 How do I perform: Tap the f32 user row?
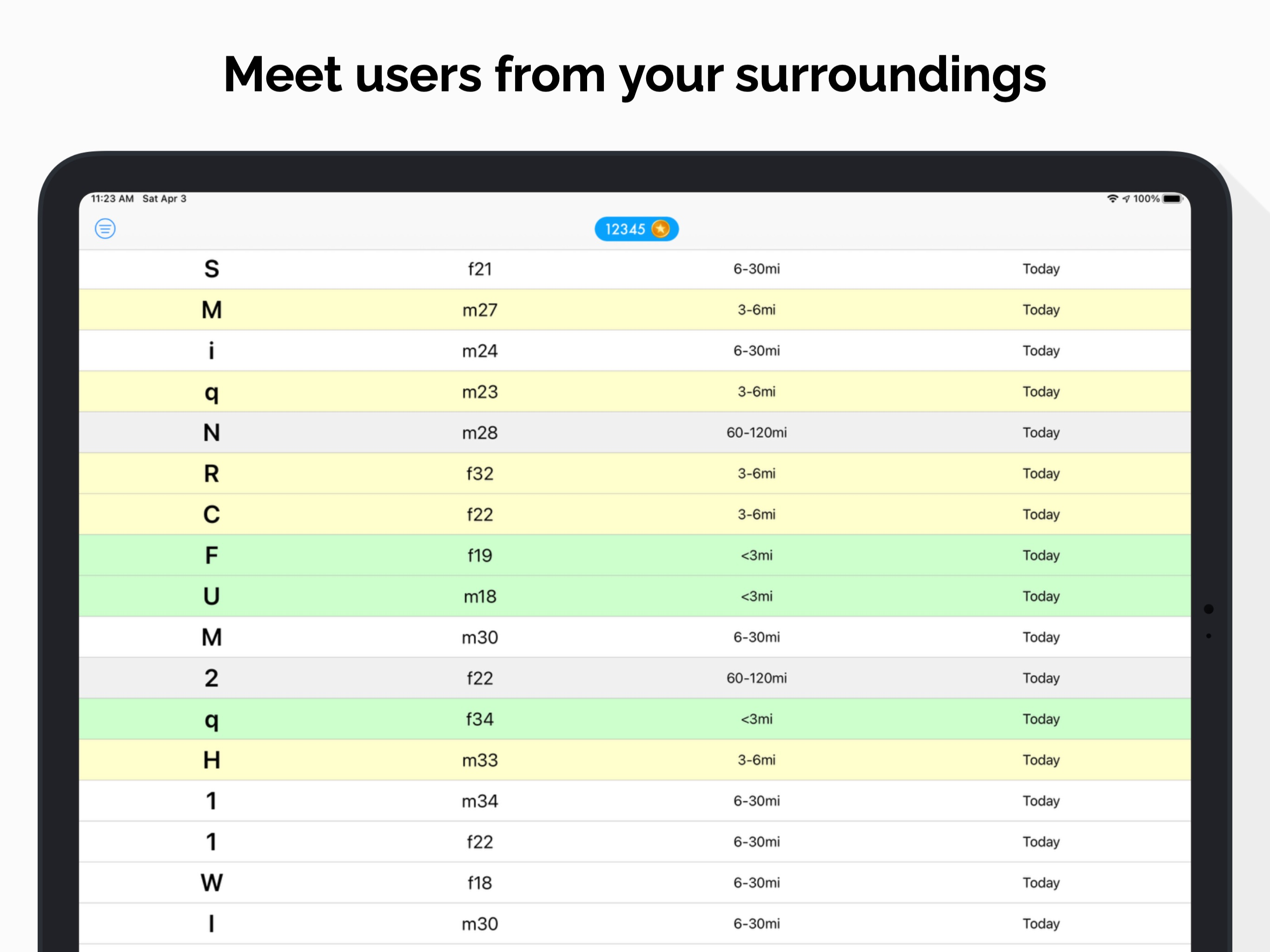[x=480, y=473]
